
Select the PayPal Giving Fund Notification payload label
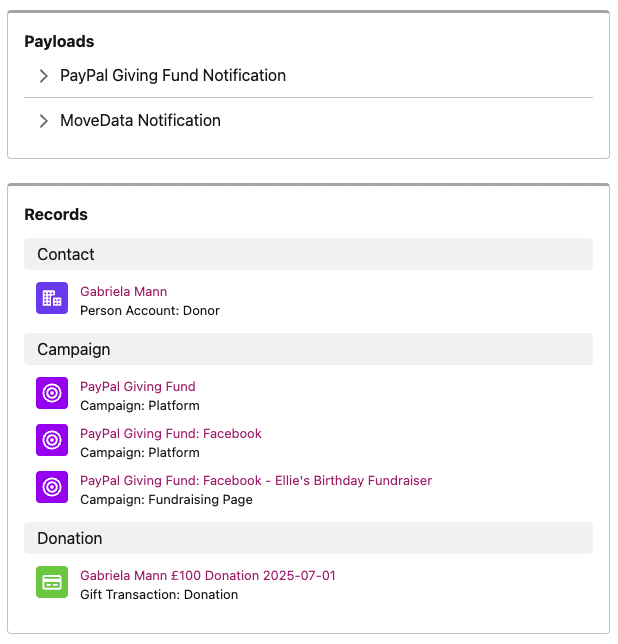click(173, 76)
